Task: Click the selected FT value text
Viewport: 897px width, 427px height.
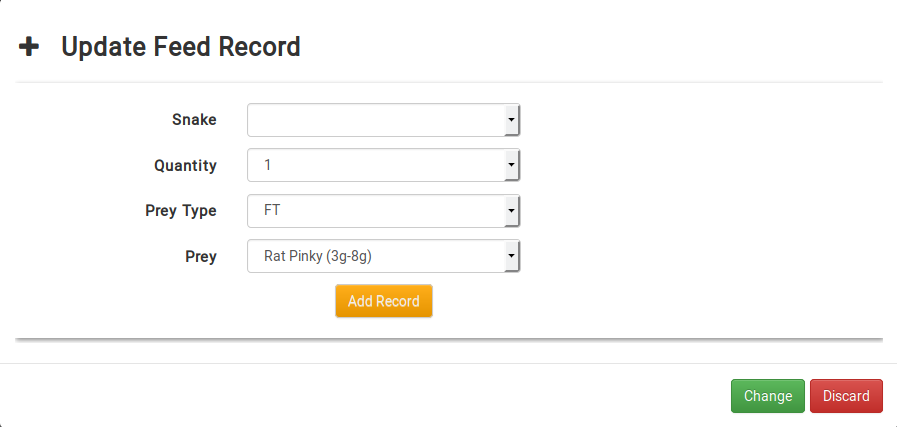Action: [272, 211]
